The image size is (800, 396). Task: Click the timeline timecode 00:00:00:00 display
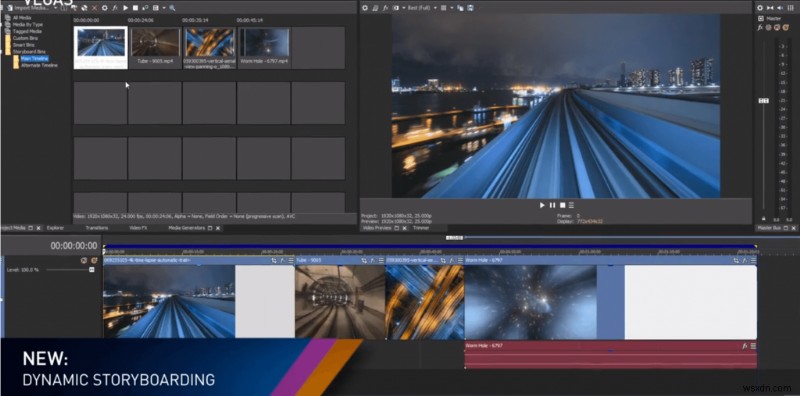click(73, 246)
